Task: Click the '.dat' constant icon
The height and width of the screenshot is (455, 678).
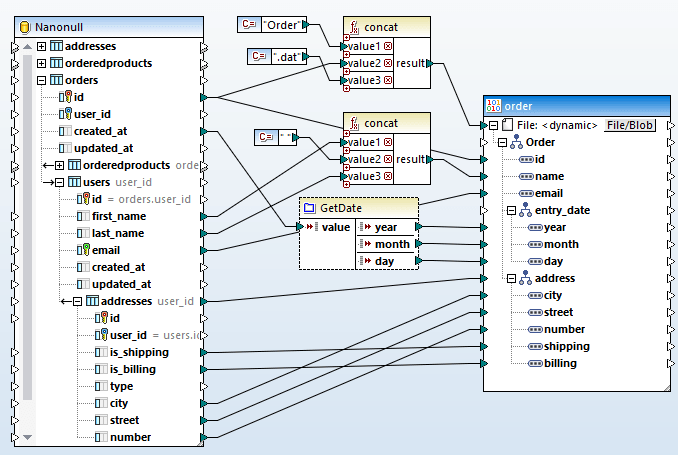Action: pyautogui.click(x=257, y=58)
